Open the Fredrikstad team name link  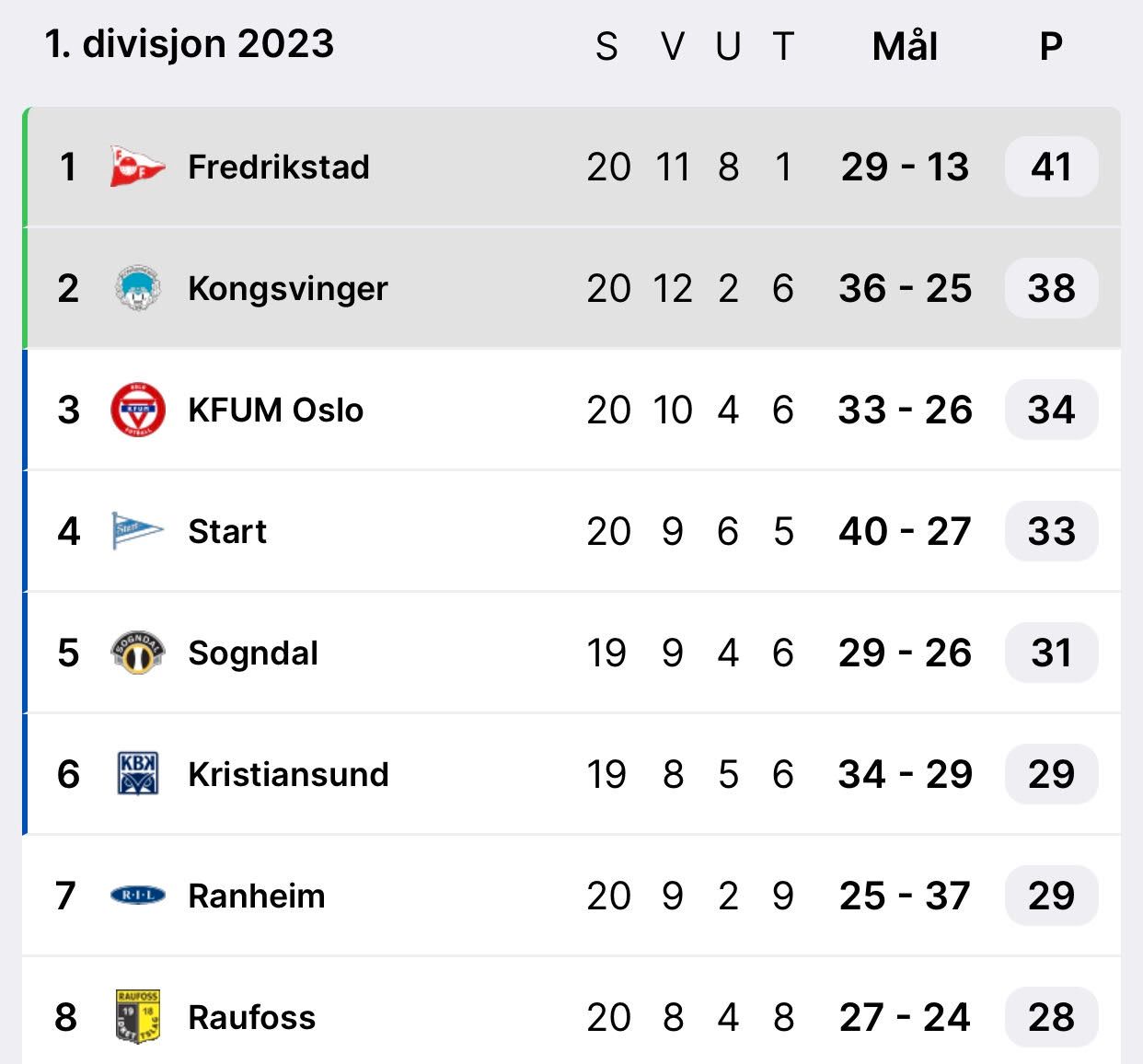tap(278, 167)
